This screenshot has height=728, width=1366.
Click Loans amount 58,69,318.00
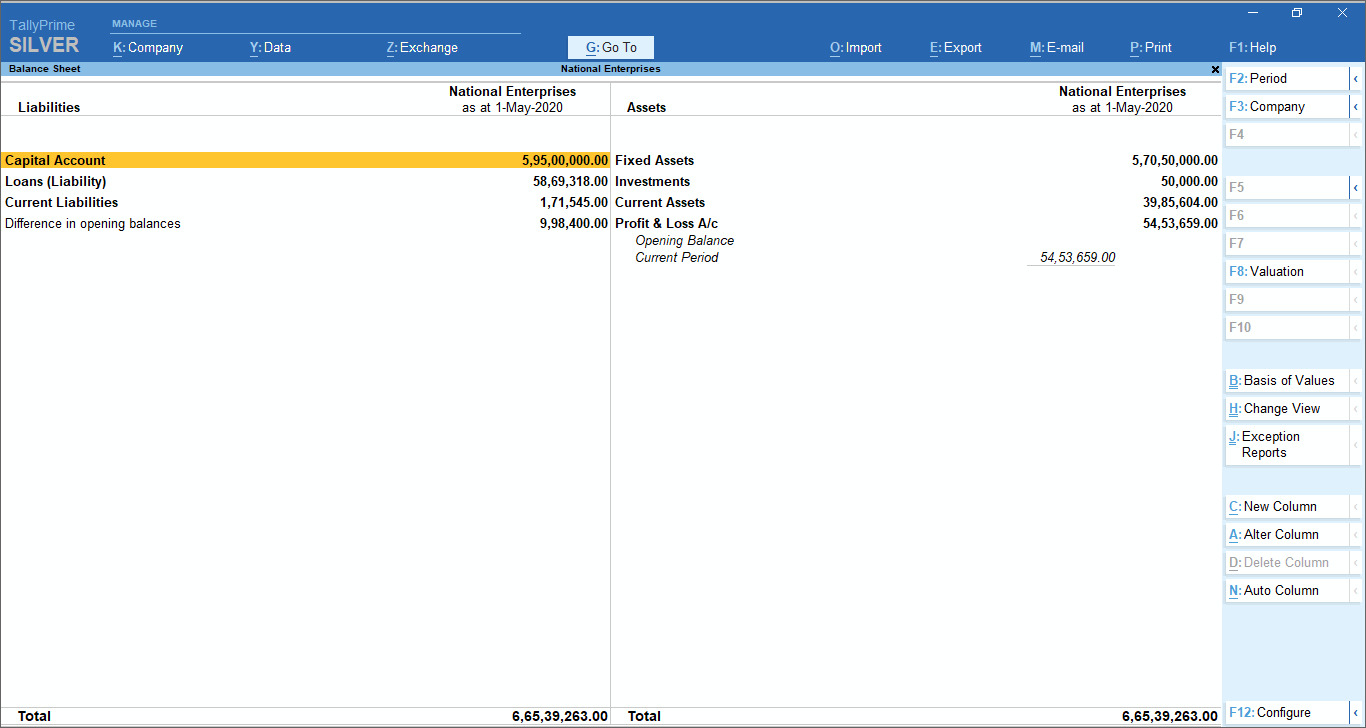point(570,181)
